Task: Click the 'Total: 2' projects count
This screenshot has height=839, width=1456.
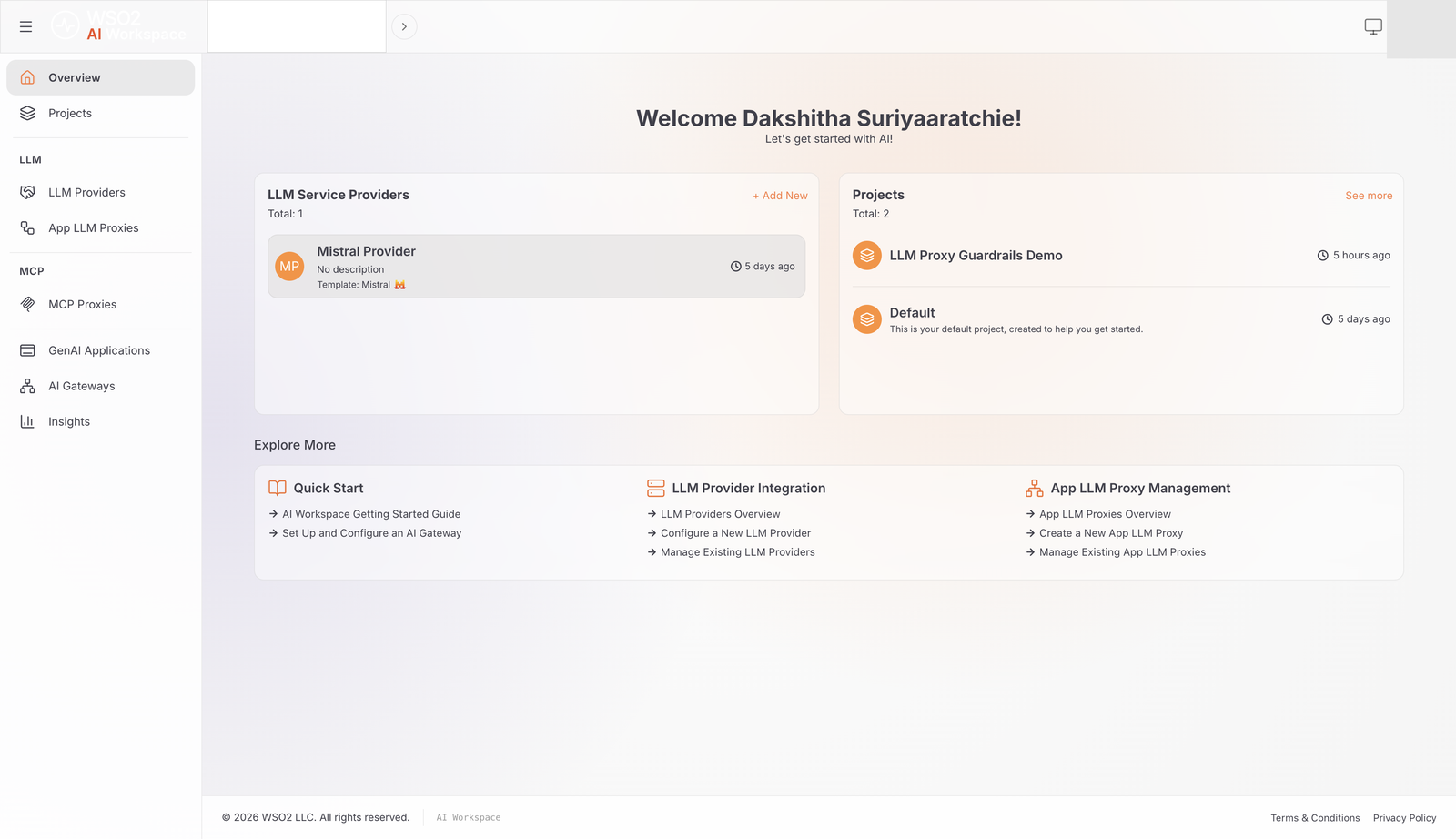Action: [871, 214]
